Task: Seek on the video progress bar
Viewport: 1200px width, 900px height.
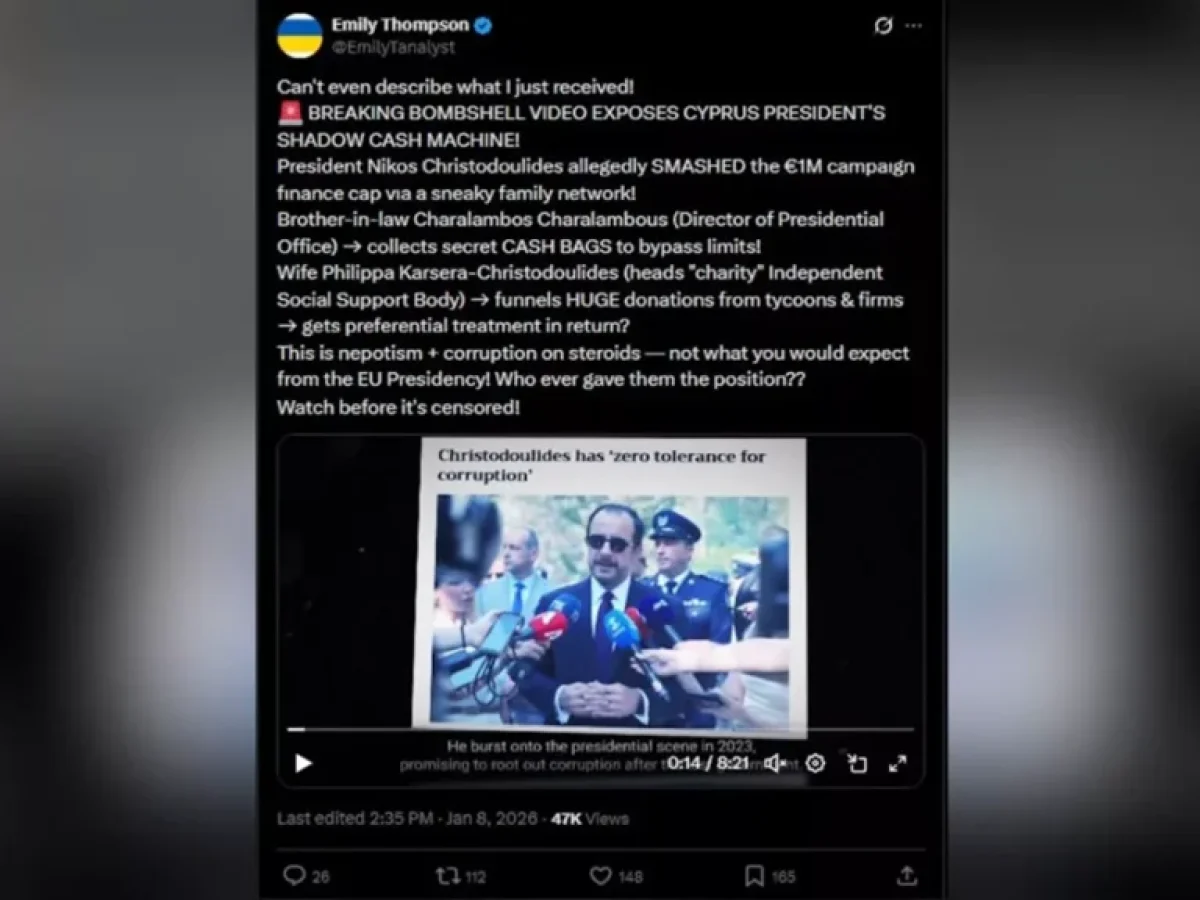Action: tap(600, 729)
